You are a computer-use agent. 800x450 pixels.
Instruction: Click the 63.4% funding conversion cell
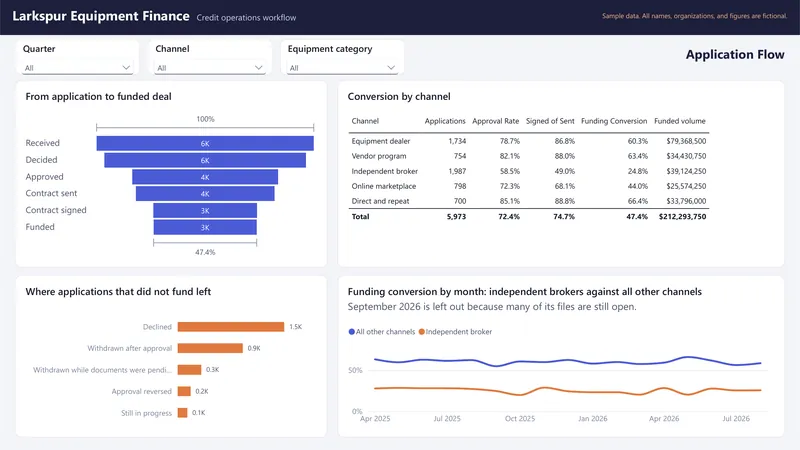click(x=638, y=156)
